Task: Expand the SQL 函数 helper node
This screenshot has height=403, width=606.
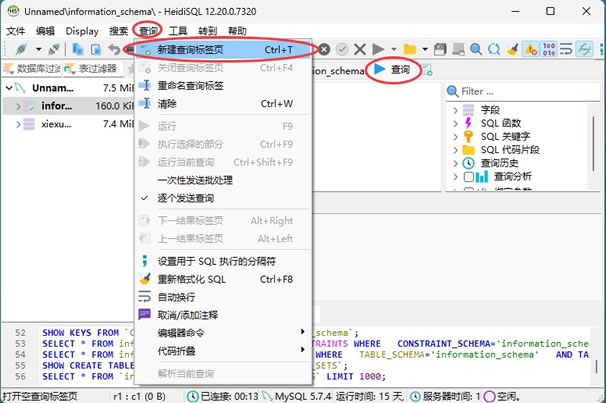Action: [x=455, y=123]
